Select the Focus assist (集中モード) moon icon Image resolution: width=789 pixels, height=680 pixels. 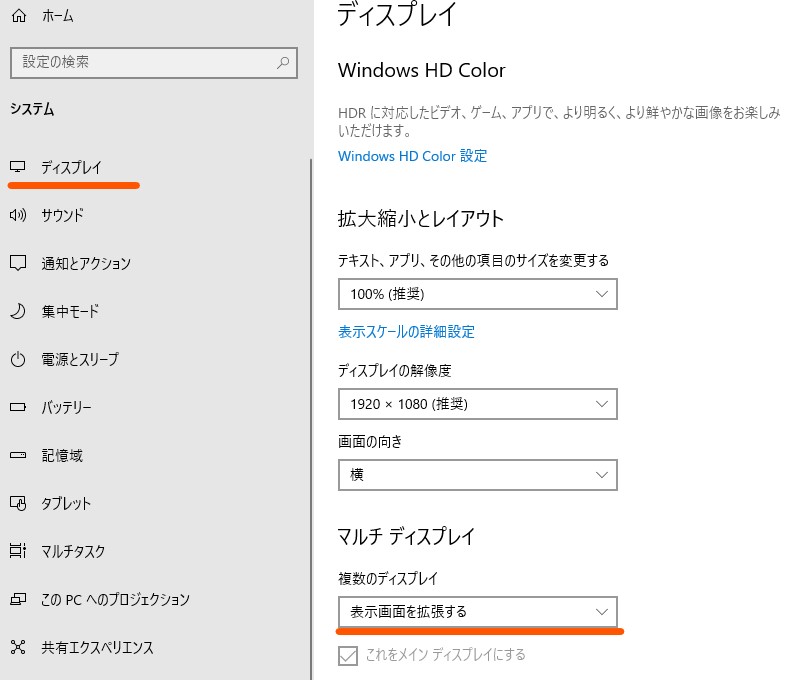(18, 311)
